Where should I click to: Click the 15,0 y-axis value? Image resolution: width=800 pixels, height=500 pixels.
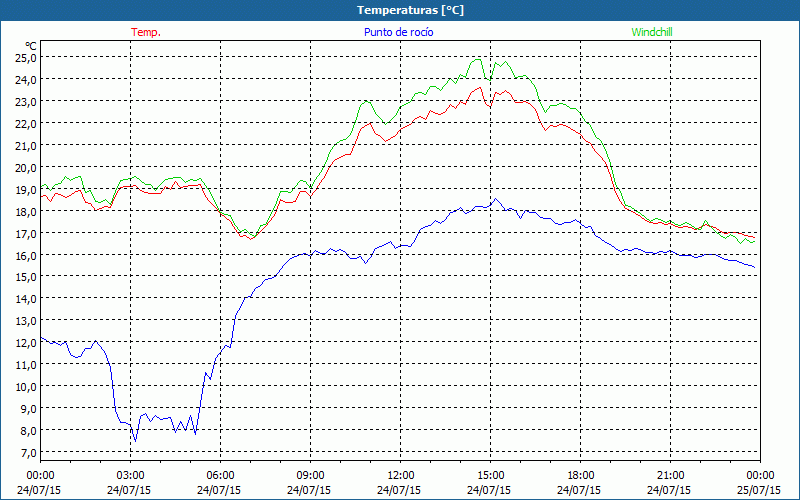(26, 277)
